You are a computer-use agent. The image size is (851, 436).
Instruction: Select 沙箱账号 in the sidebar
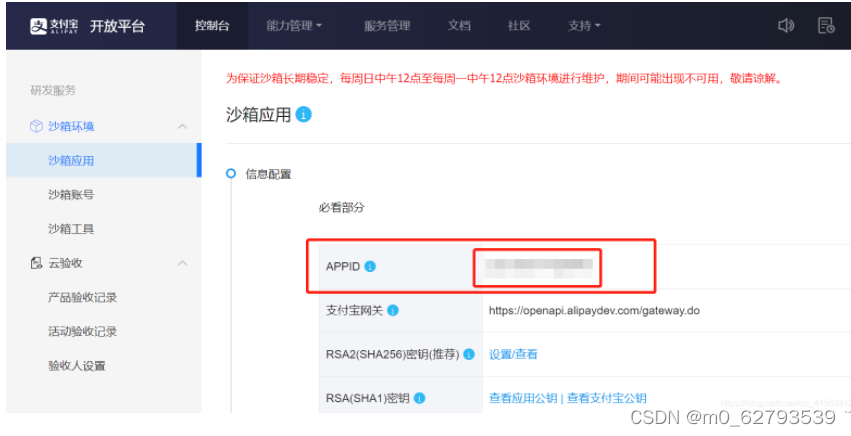71,195
